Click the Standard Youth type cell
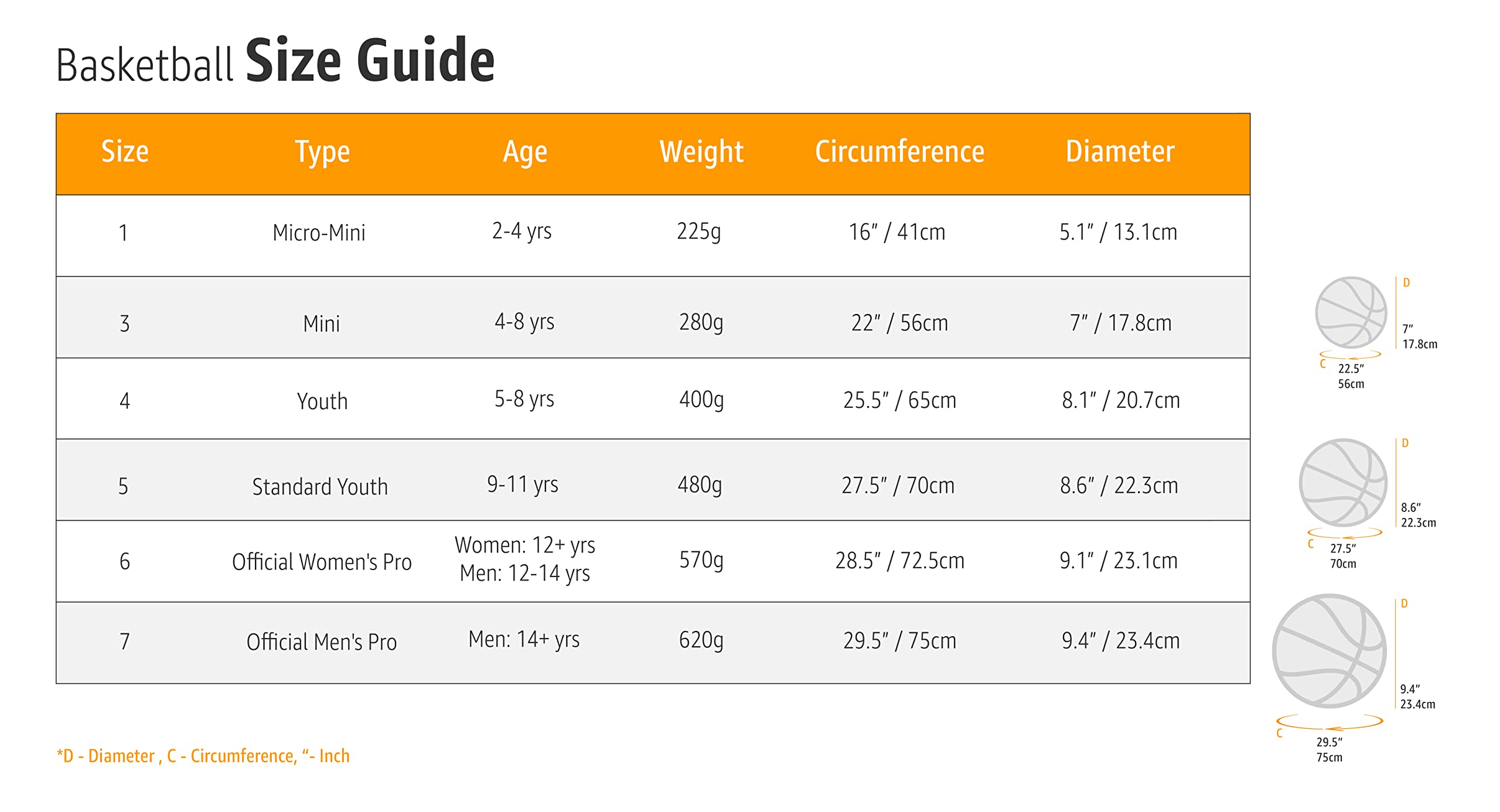 point(320,487)
